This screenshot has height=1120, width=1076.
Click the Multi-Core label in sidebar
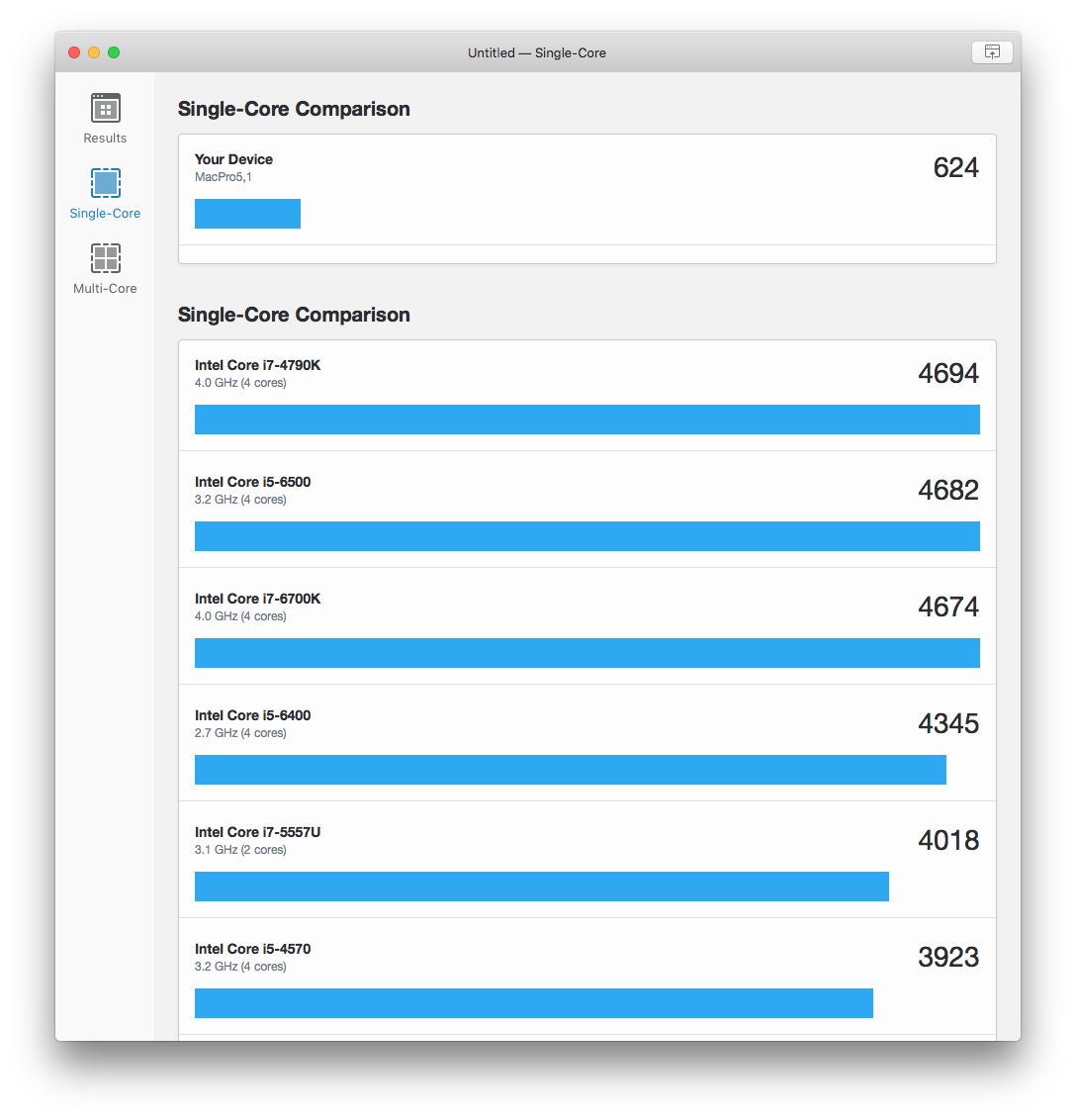point(105,288)
